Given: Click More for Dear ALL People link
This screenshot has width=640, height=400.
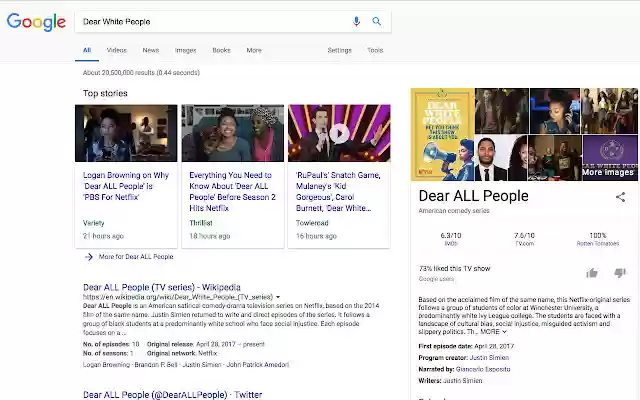Looking at the screenshot, I should [136, 257].
